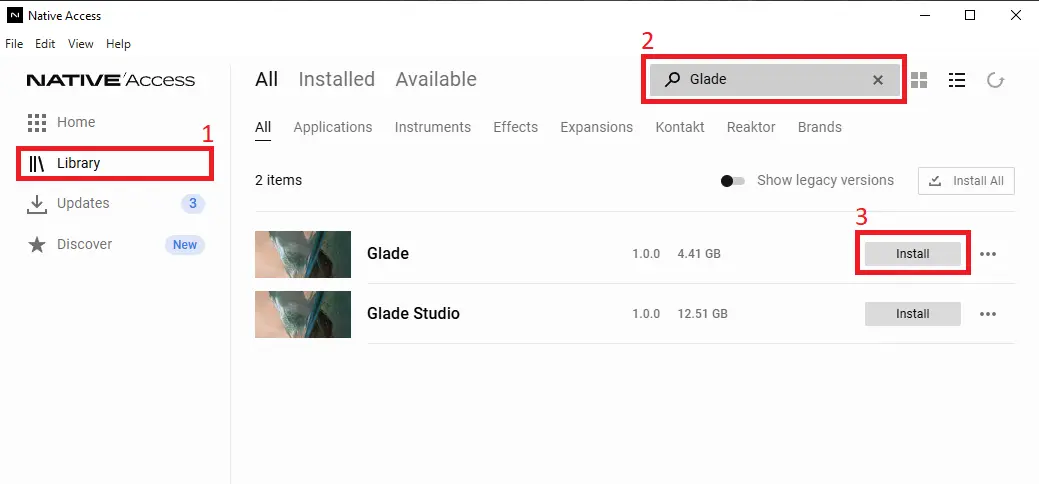Install the Glade Studio product

pos(912,314)
